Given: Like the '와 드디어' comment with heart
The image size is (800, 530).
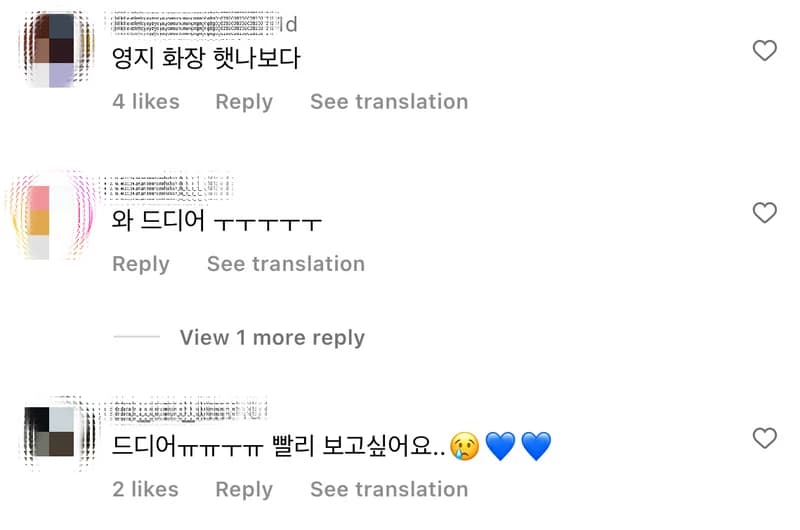Looking at the screenshot, I should [x=764, y=213].
